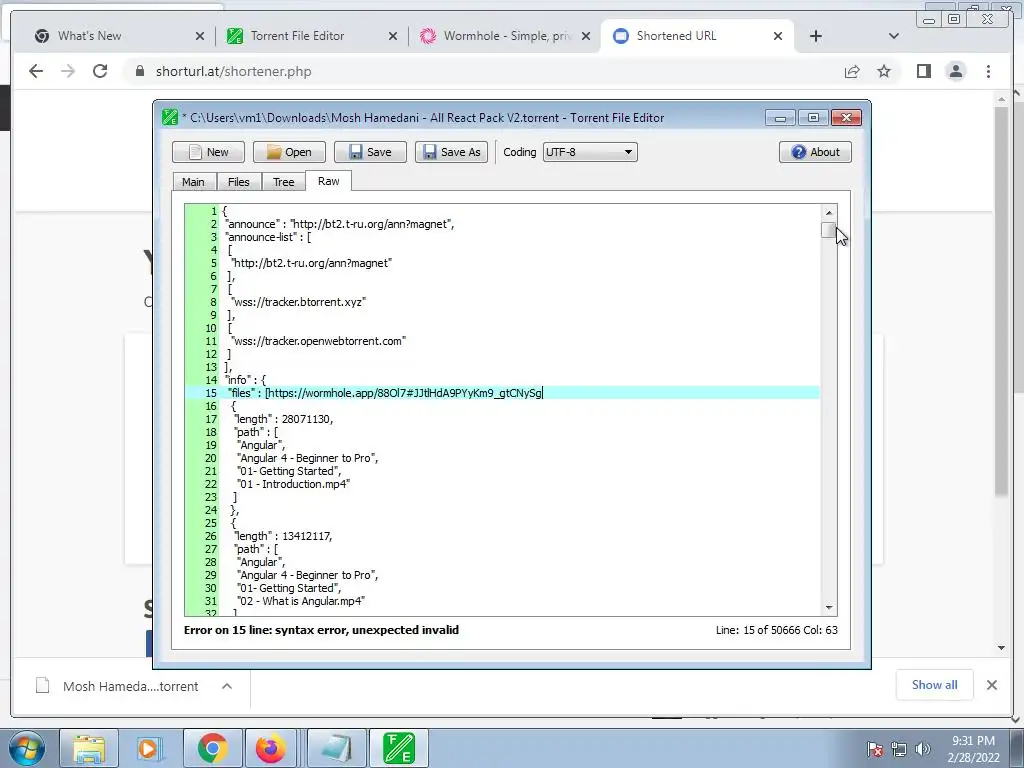Click the notepad taskbar icon
This screenshot has height=768, width=1024.
tap(336, 748)
